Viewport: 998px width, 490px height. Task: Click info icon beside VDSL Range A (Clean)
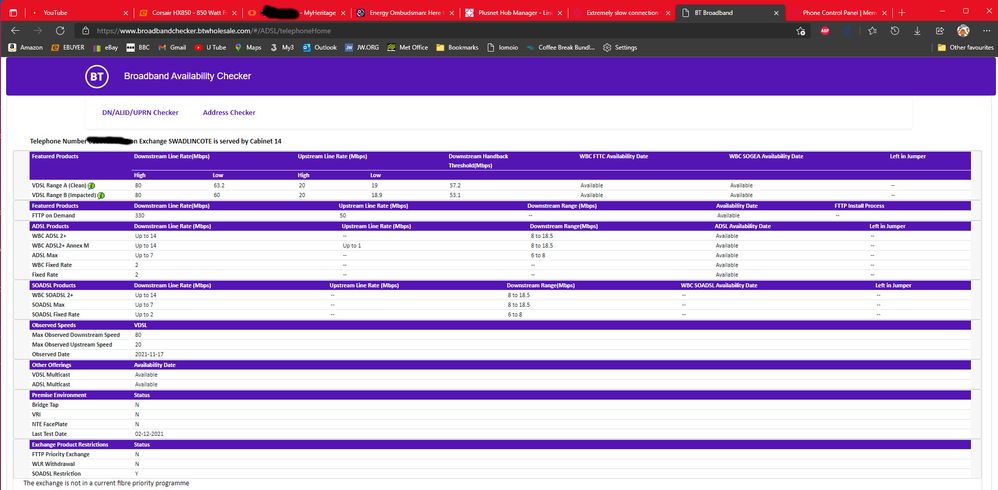pyautogui.click(x=91, y=186)
